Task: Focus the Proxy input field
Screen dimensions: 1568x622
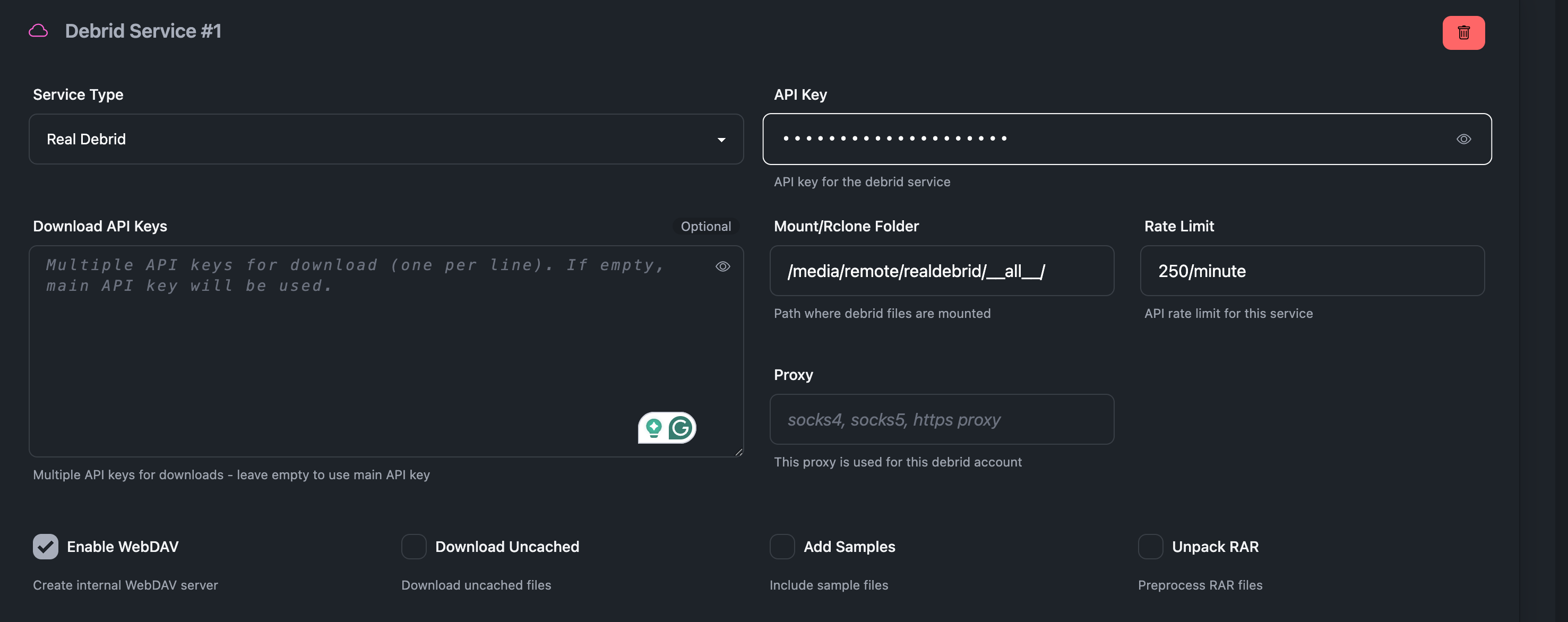Action: pyautogui.click(x=941, y=419)
